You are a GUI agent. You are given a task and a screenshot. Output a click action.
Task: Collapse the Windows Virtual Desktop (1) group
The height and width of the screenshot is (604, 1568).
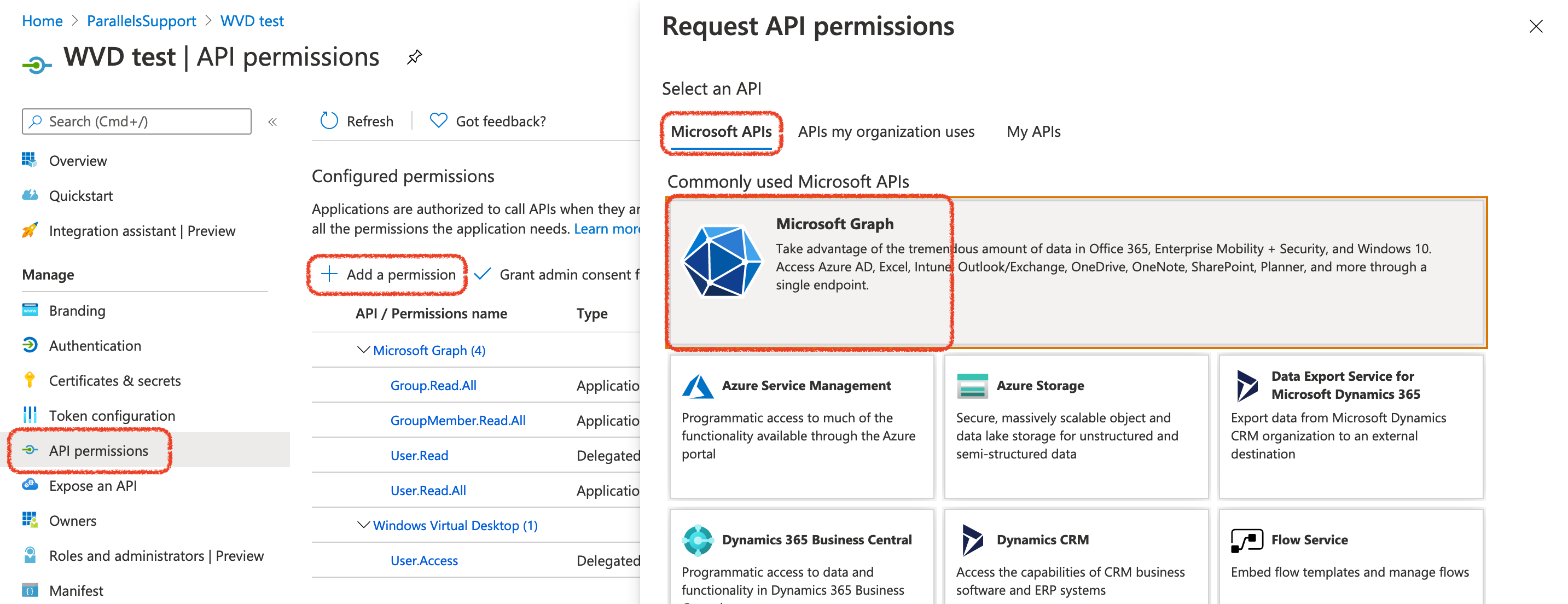[363, 525]
